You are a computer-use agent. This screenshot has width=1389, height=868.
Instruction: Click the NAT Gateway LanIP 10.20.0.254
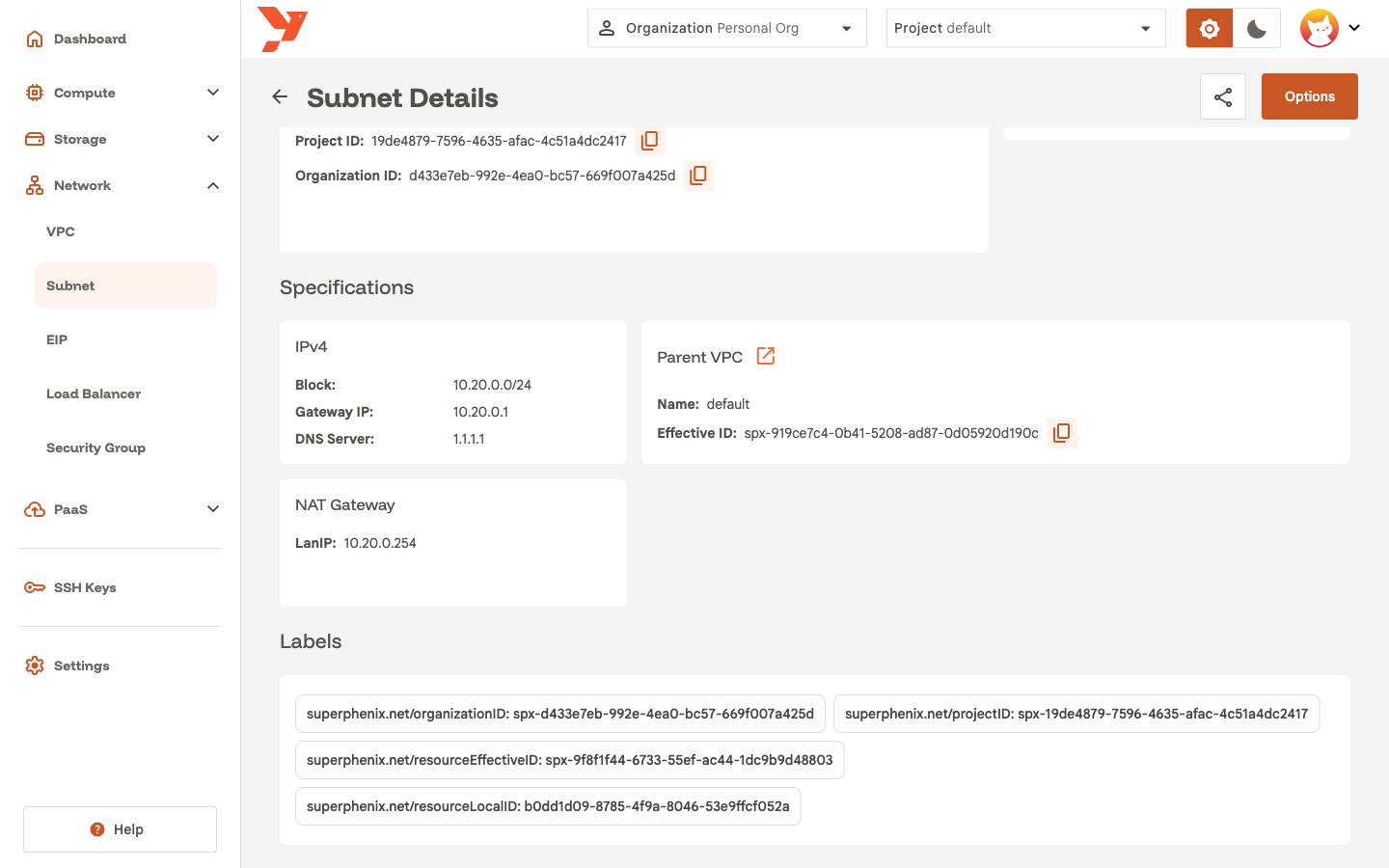click(380, 543)
